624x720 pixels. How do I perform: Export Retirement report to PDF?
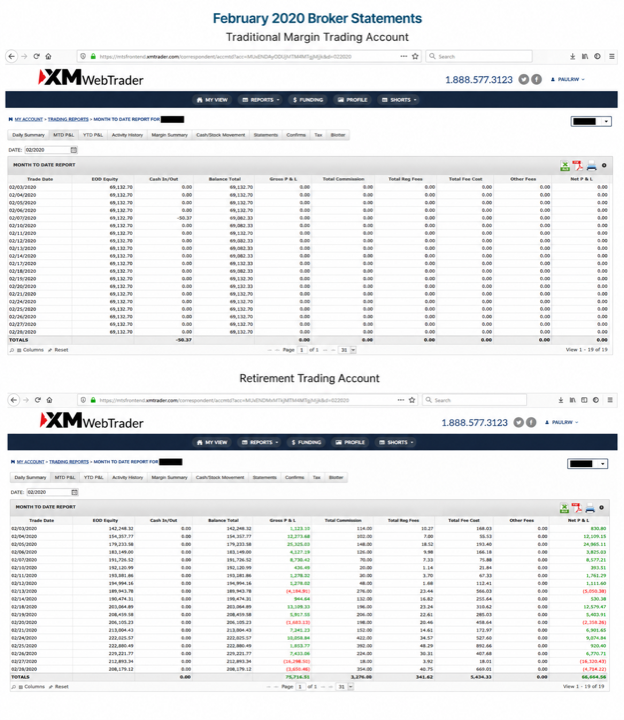(x=577, y=508)
